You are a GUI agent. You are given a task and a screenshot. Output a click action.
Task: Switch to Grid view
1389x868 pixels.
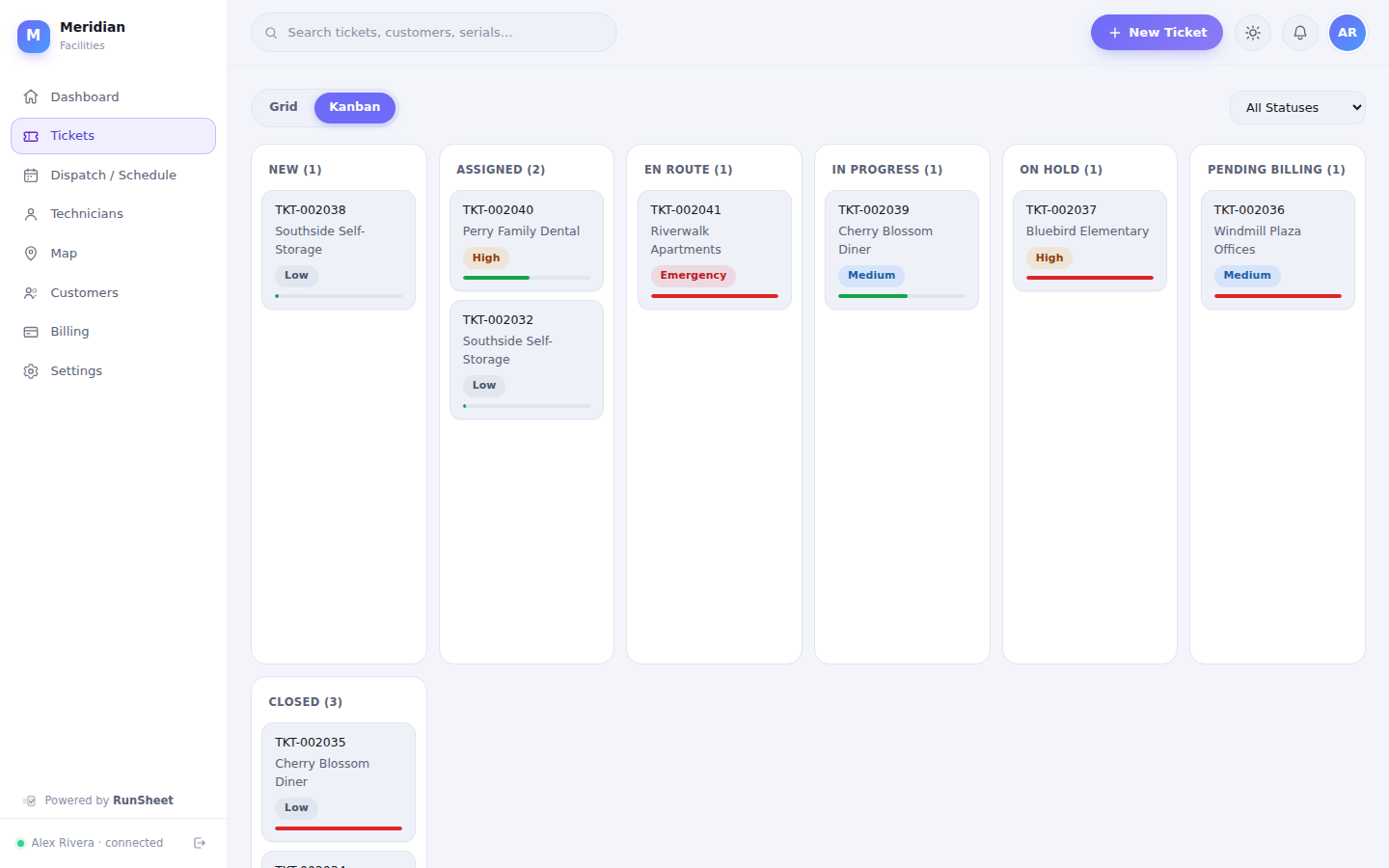(x=284, y=107)
